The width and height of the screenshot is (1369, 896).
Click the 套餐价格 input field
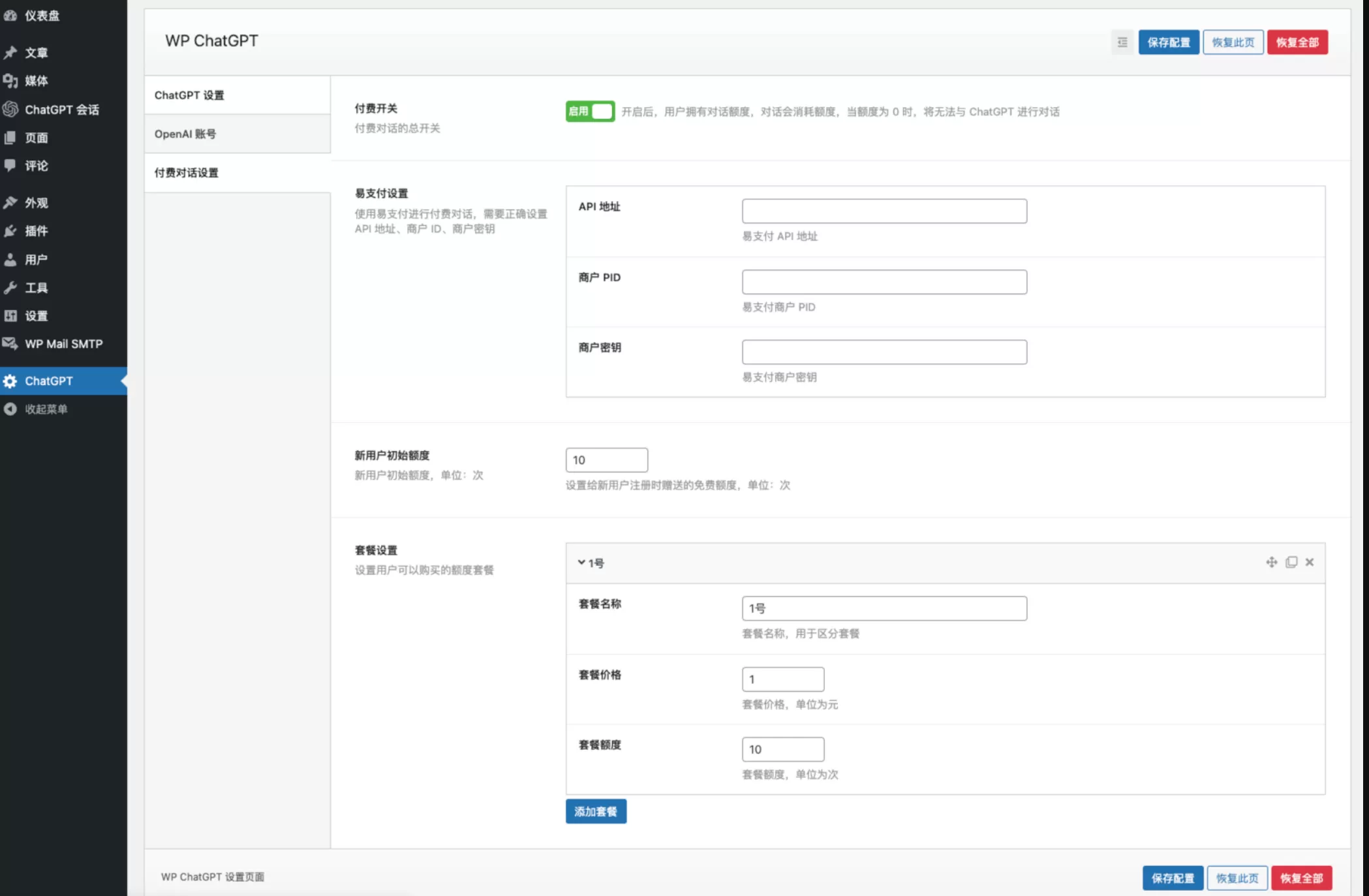tap(782, 679)
